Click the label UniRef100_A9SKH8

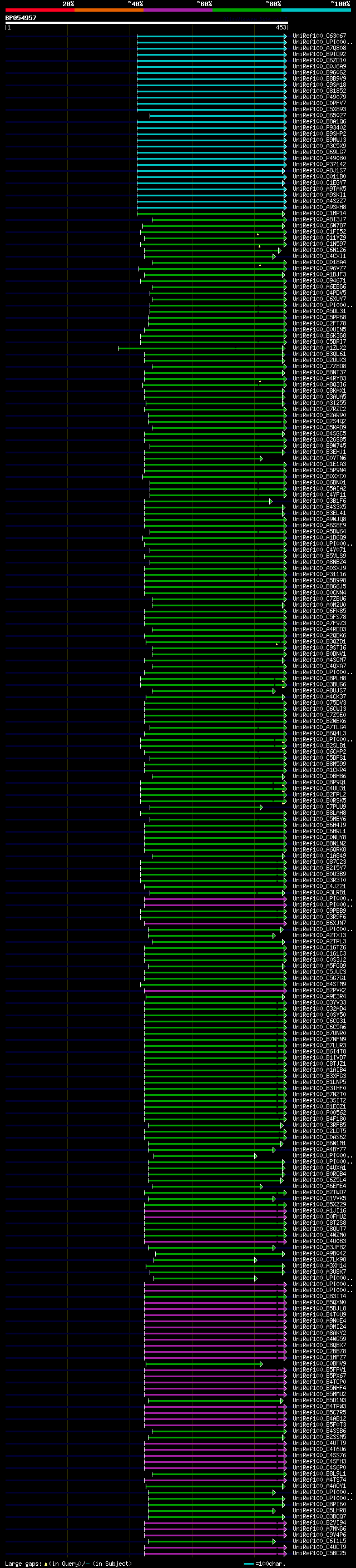319,207
